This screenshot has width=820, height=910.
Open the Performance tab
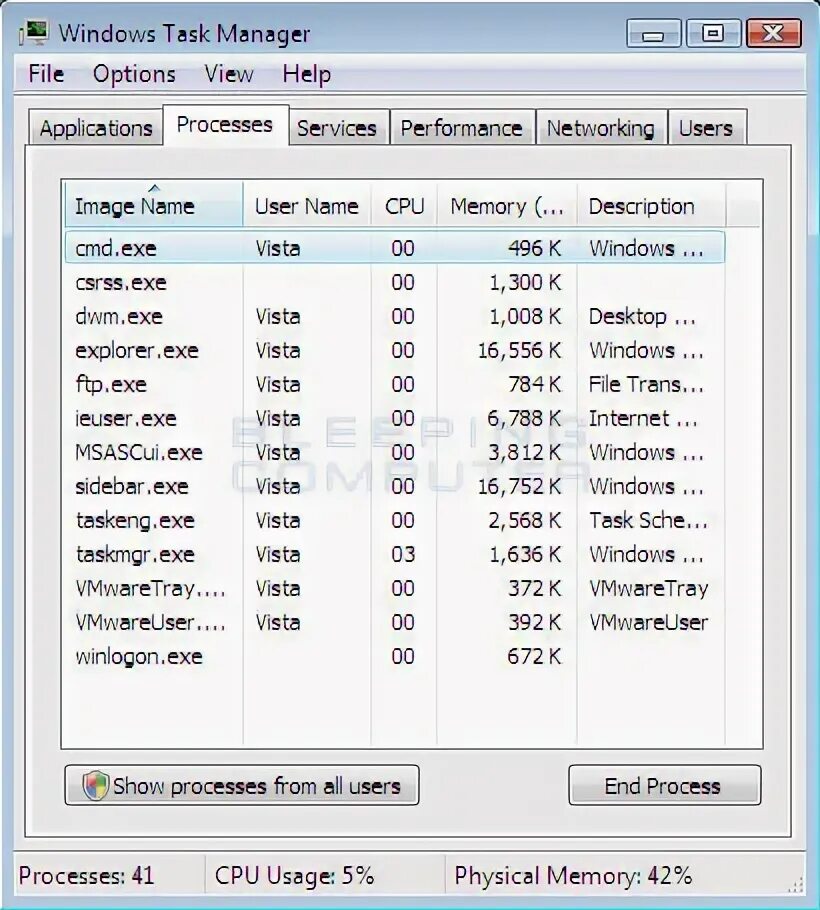[461, 128]
